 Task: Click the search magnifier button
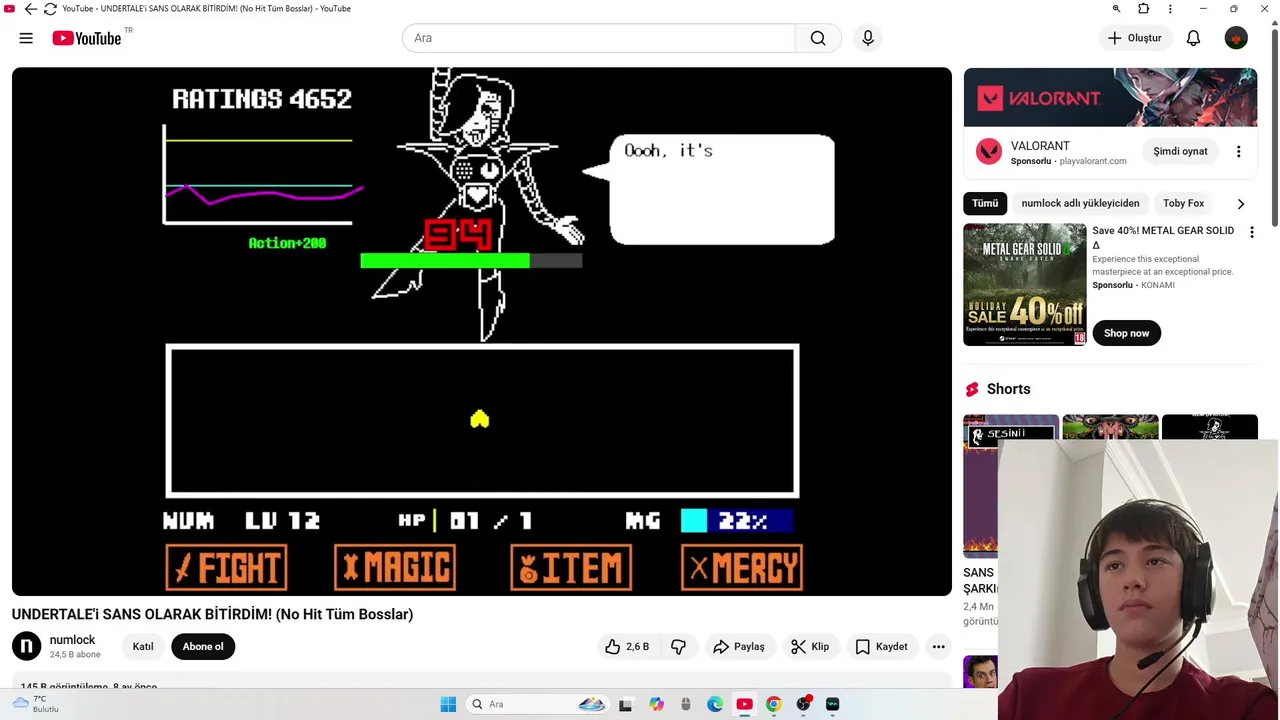(818, 38)
